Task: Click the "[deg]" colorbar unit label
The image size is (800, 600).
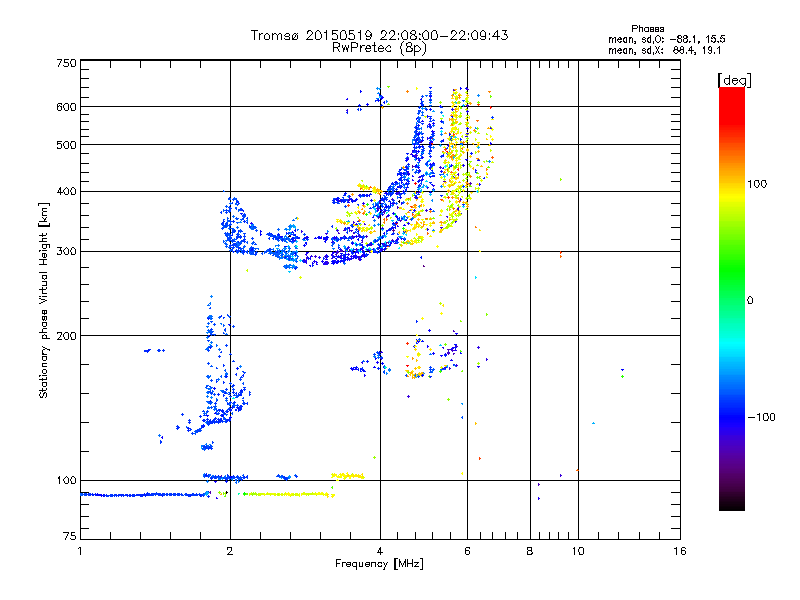Action: [734, 80]
